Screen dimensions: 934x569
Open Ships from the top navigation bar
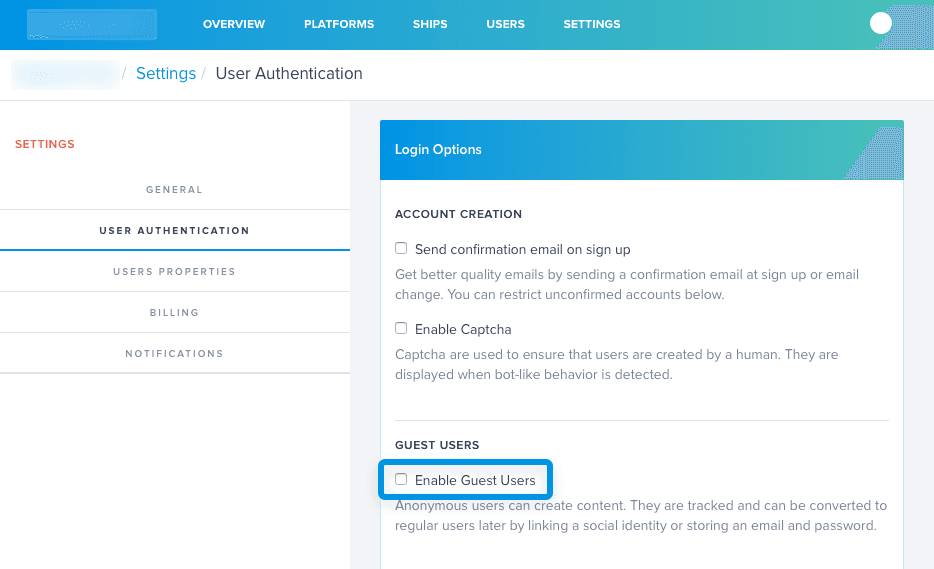pos(430,24)
